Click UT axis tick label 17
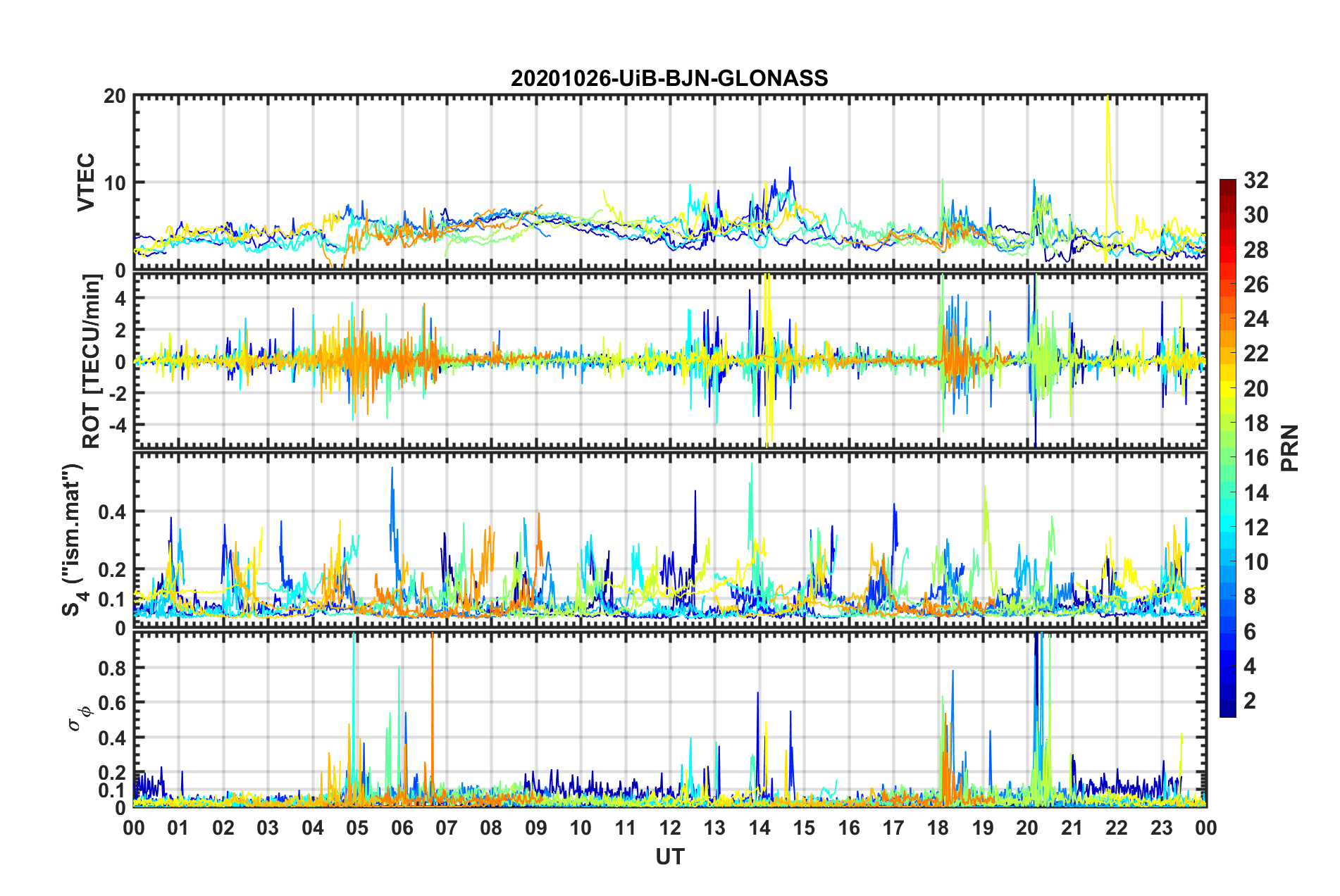The image size is (1340, 896). pos(893,828)
